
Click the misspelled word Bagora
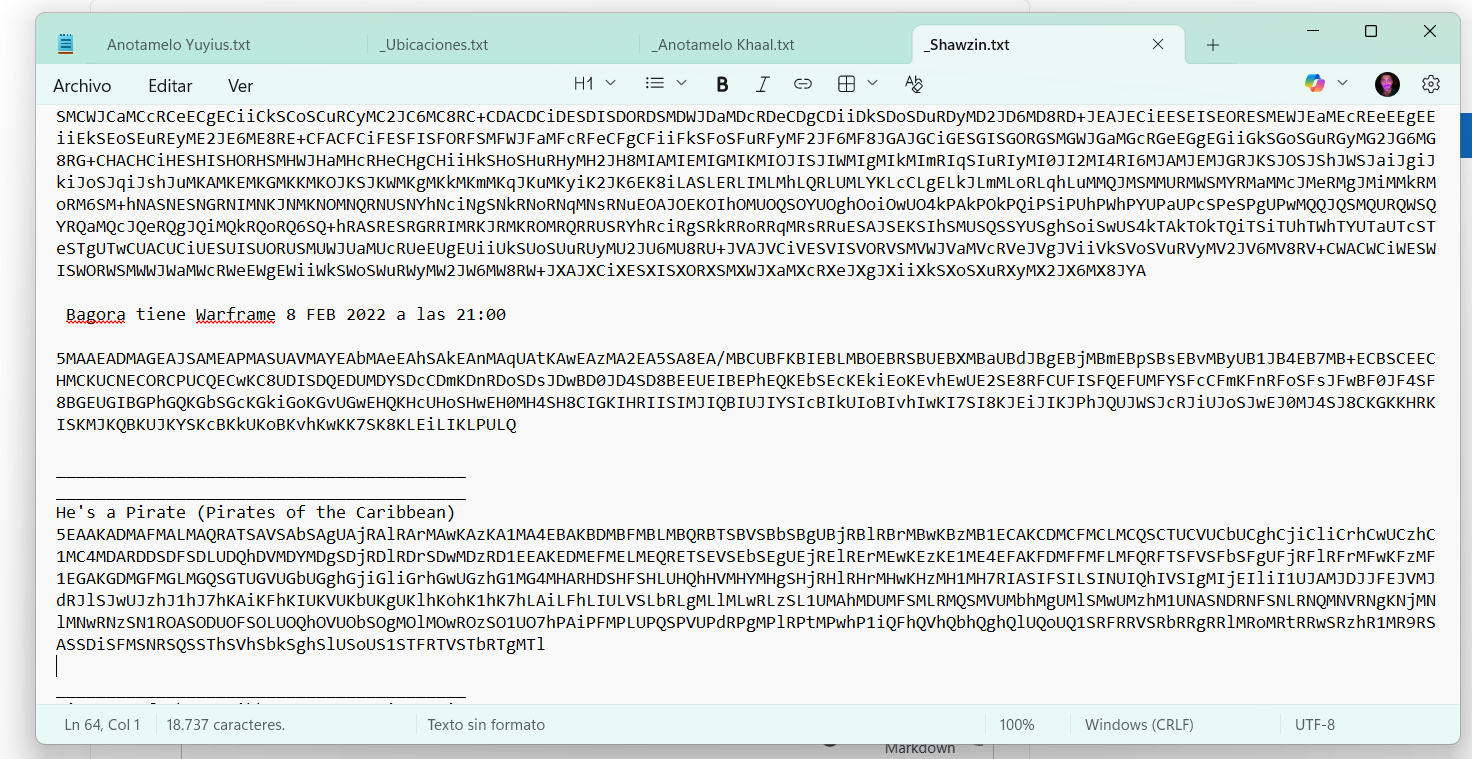tap(96, 315)
